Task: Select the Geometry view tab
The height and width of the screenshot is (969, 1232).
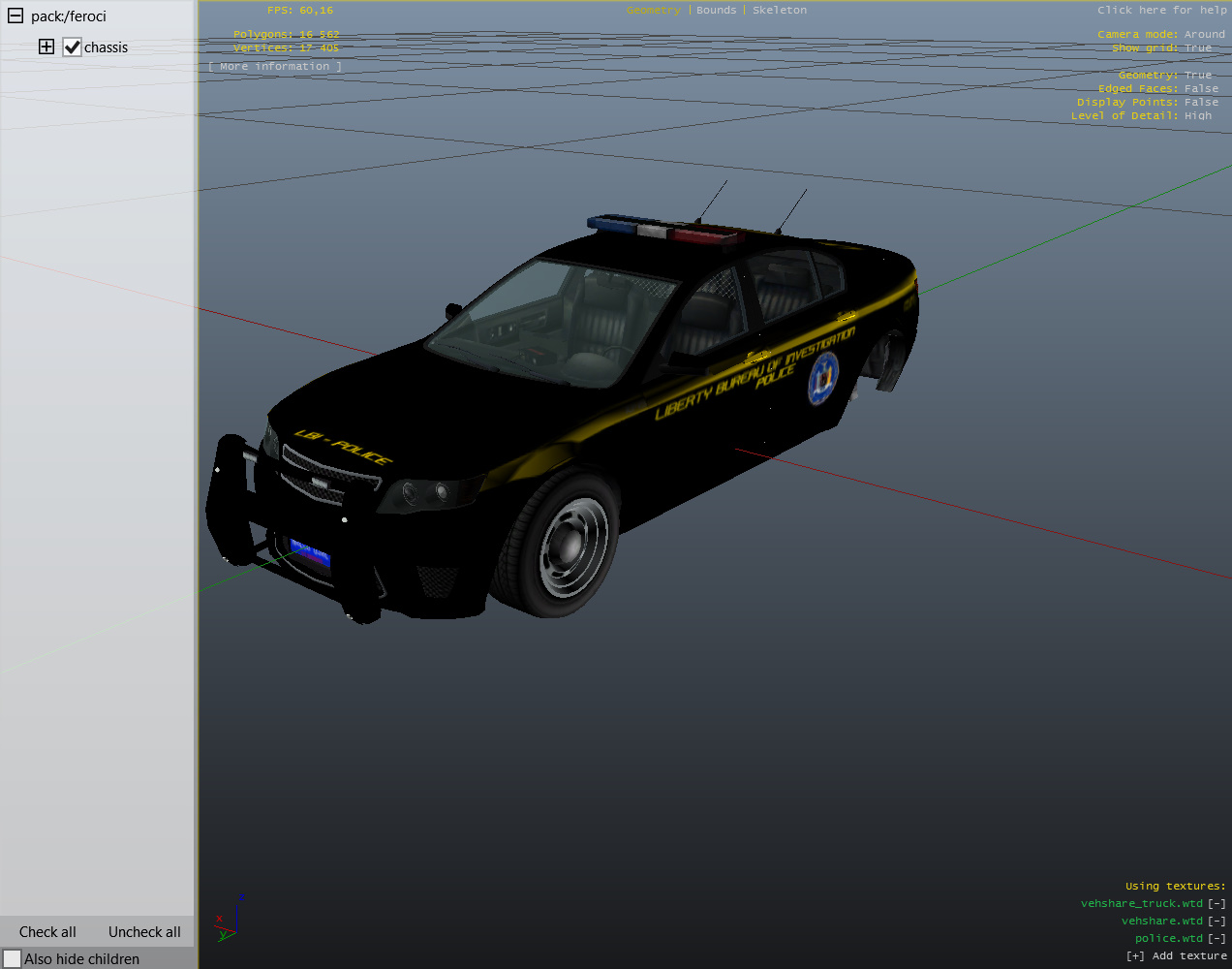Action: 653,11
